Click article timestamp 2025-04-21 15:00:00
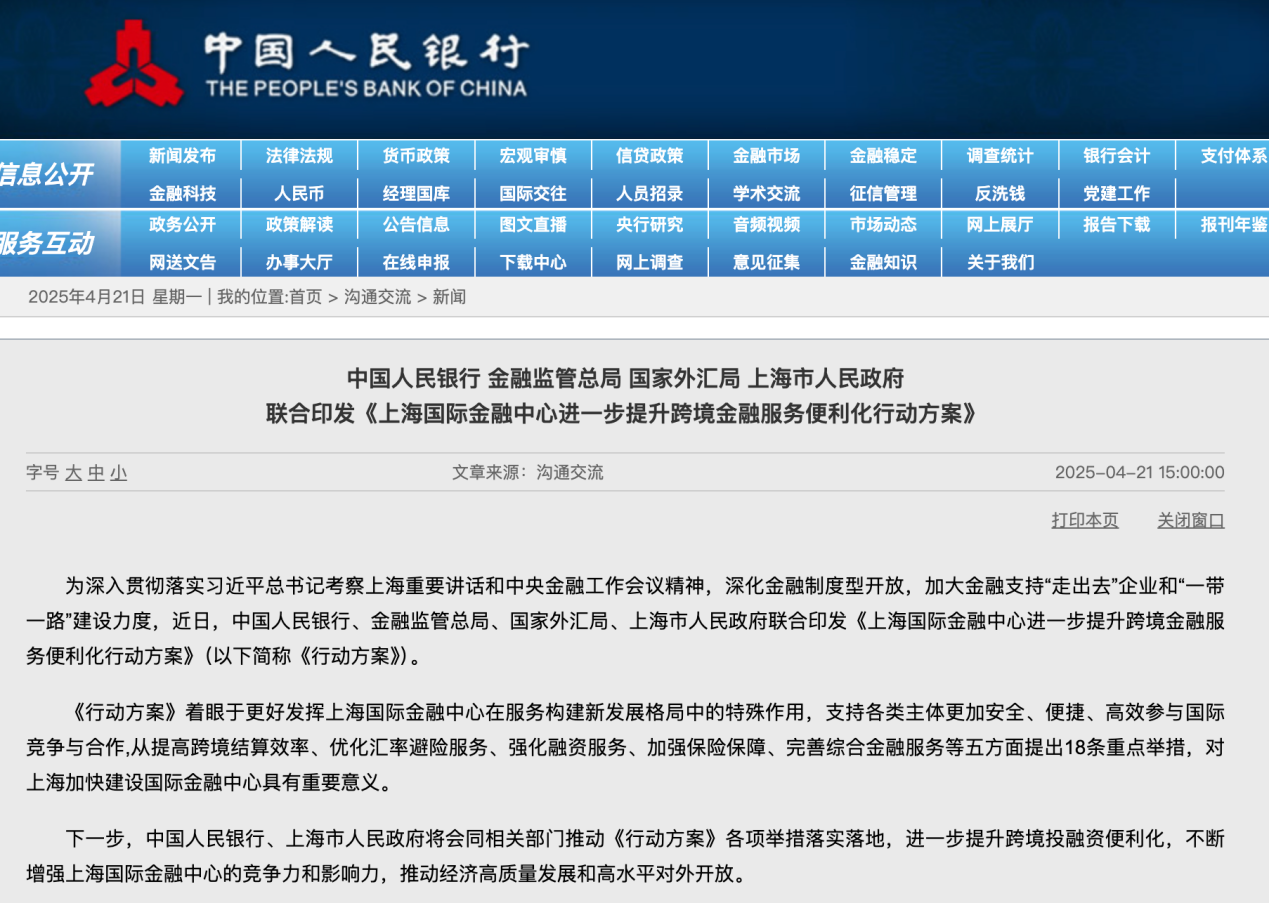Image resolution: width=1269 pixels, height=903 pixels. click(1140, 473)
